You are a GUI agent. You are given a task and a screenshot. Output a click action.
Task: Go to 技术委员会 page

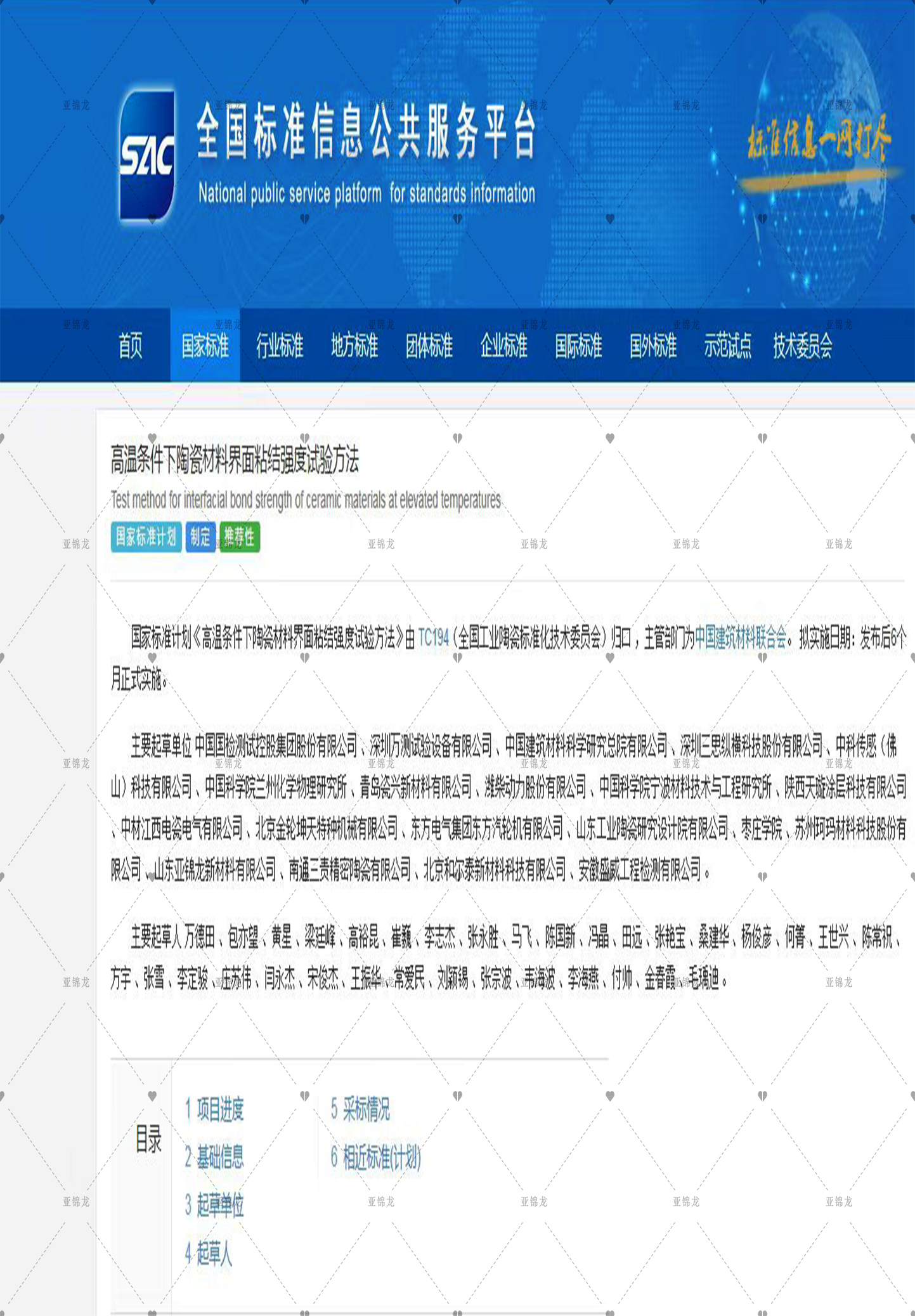pos(803,346)
